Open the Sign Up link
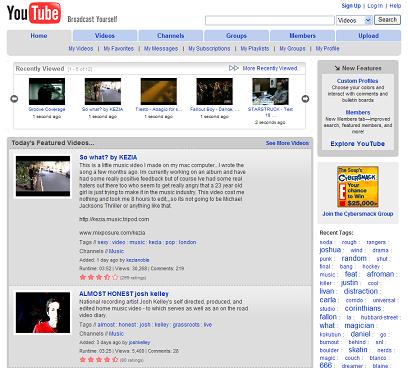The image size is (408, 368). pos(351,6)
